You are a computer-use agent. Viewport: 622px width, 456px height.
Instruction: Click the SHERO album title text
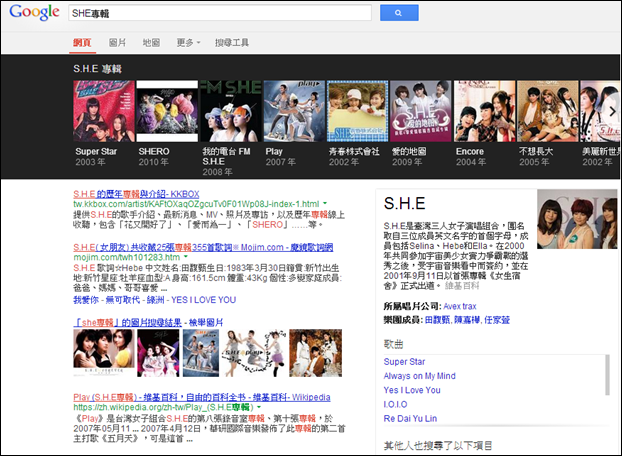click(154, 151)
